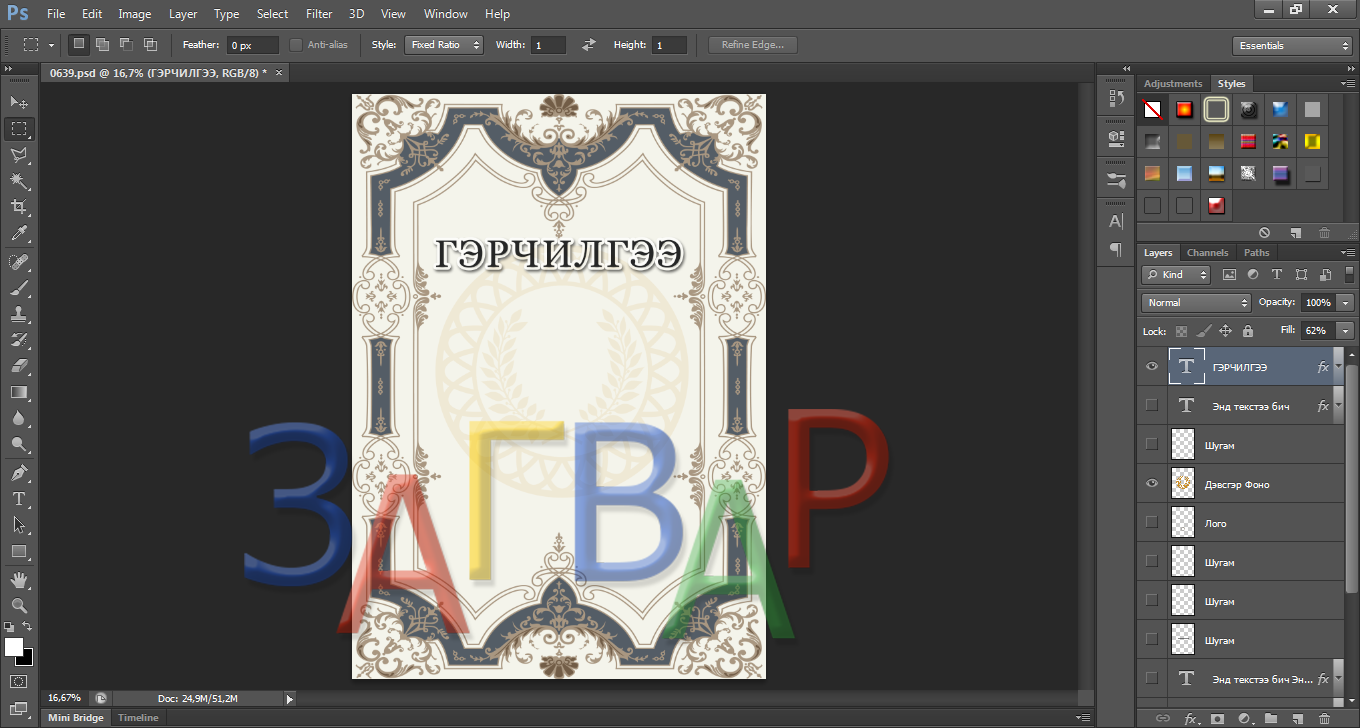Select the Horizontal Type tool

pos(19,498)
